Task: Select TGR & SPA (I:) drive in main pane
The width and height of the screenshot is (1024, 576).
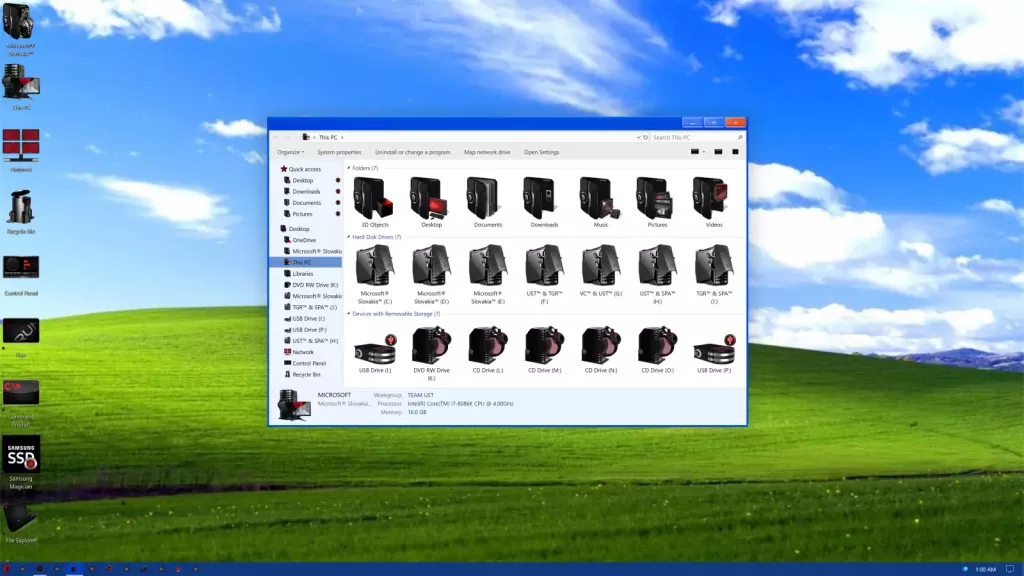Action: [714, 274]
